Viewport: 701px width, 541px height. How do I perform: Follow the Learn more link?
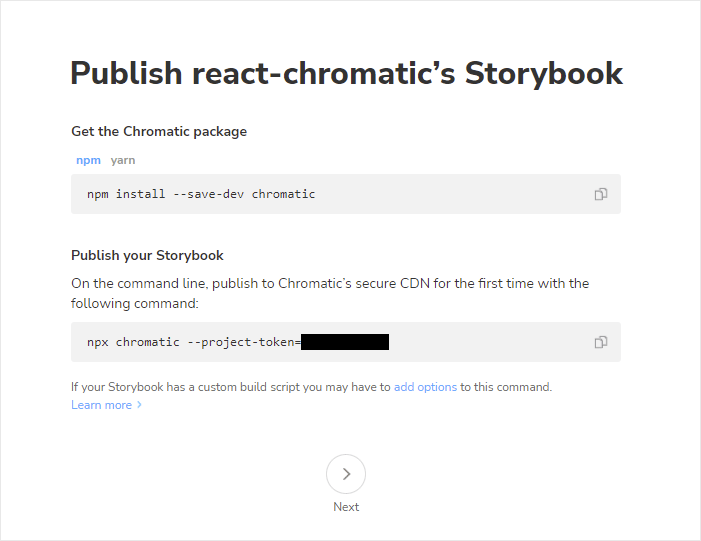(106, 405)
